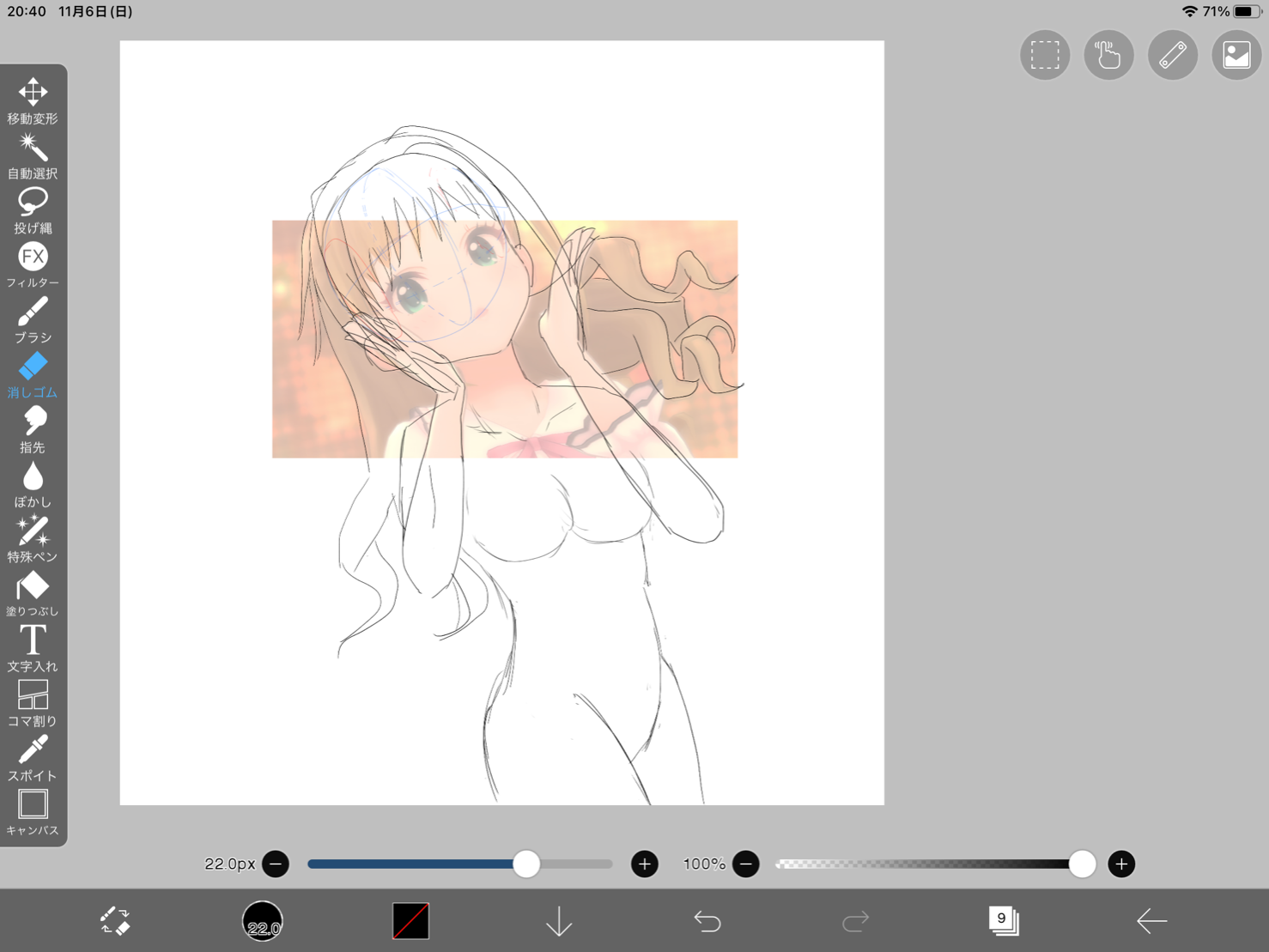Toggle the stabilizer hand icon
Screen dimensions: 1269x952
(1108, 55)
